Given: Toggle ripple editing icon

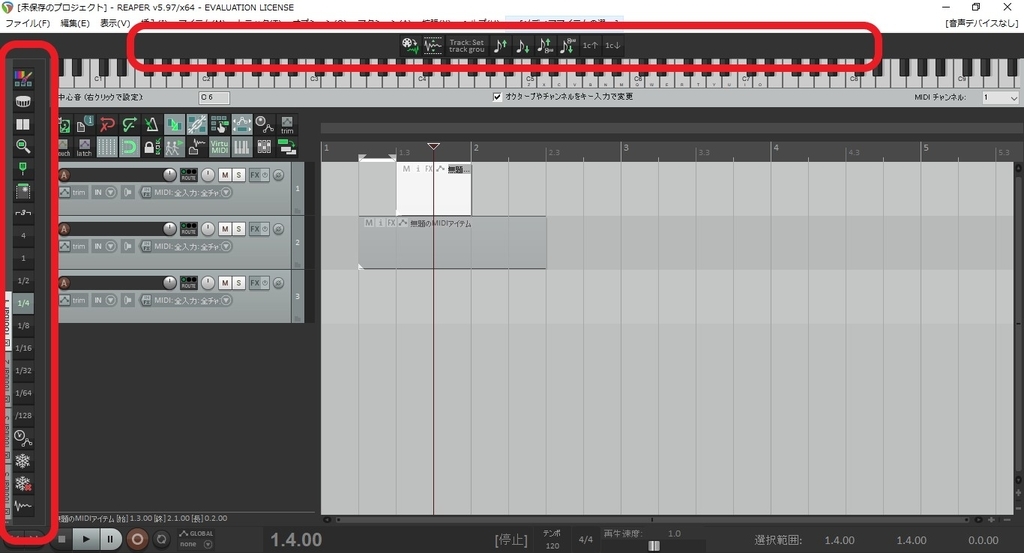Looking at the screenshot, I should coord(219,125).
